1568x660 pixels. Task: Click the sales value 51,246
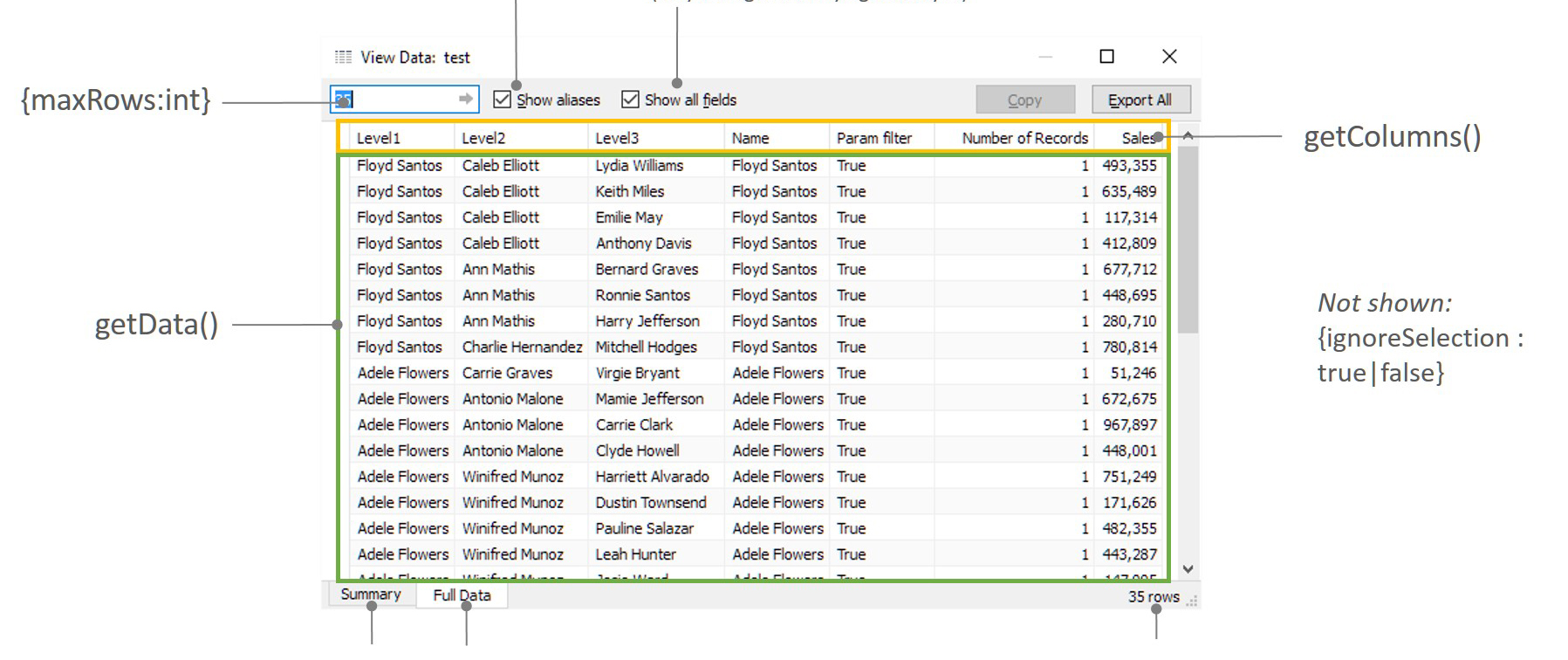[x=1133, y=373]
